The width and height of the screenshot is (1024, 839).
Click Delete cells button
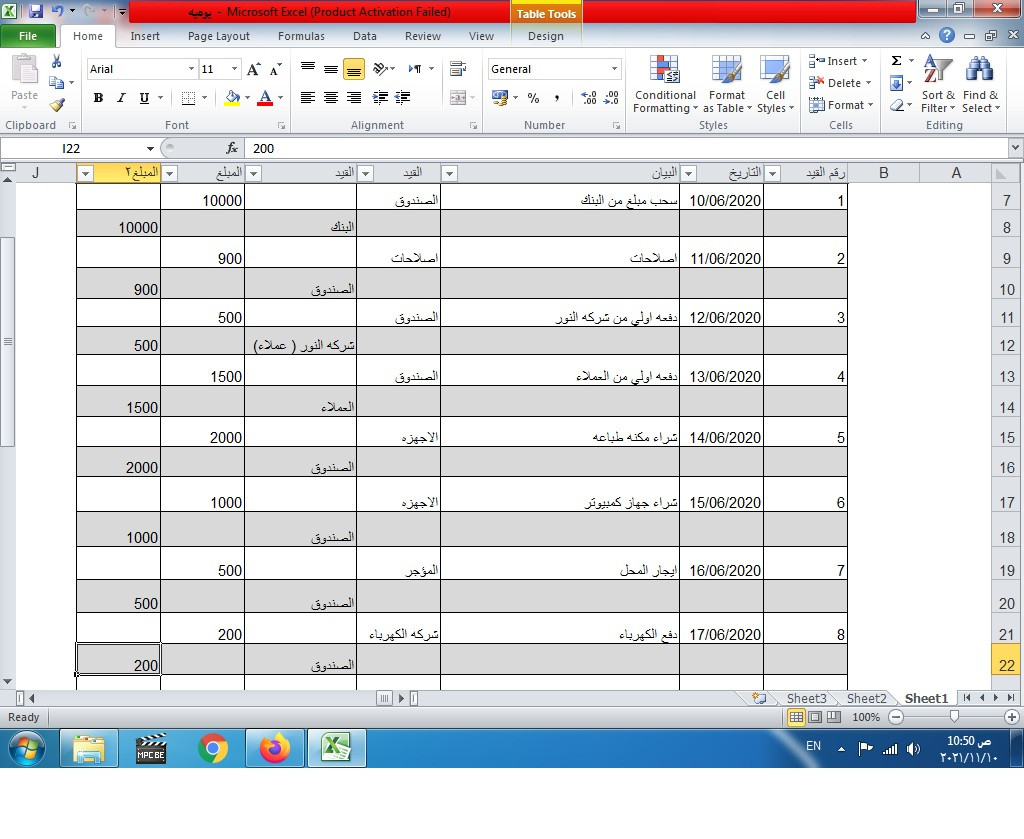pos(840,83)
